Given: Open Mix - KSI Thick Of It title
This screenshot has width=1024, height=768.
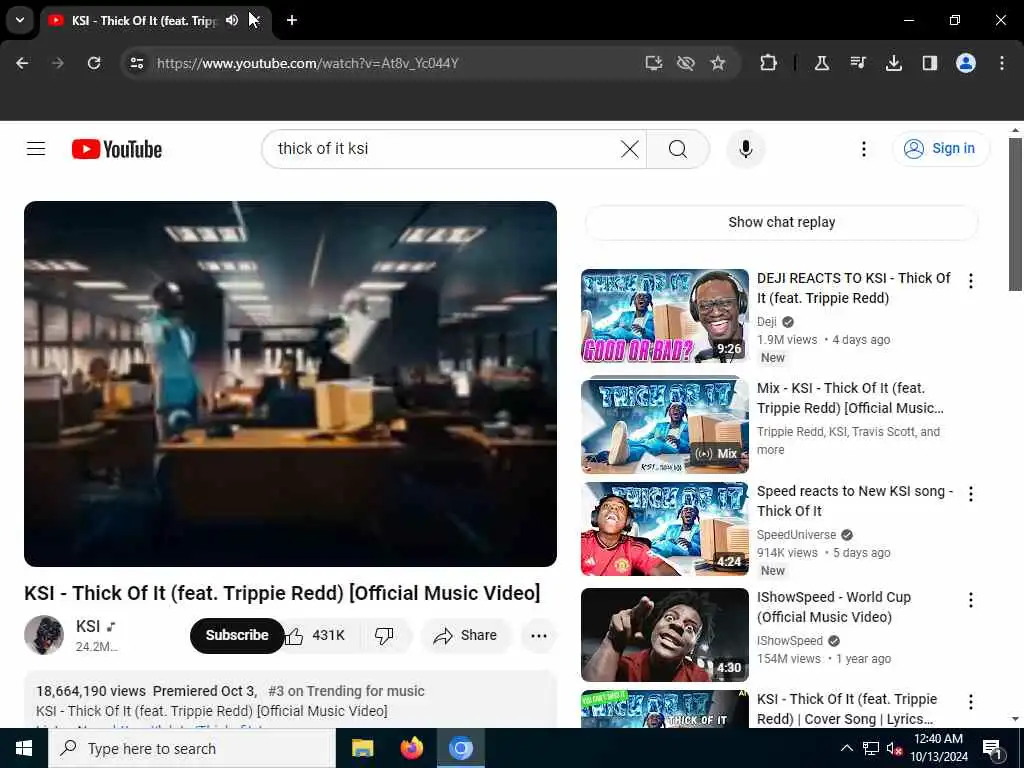Looking at the screenshot, I should [x=850, y=398].
